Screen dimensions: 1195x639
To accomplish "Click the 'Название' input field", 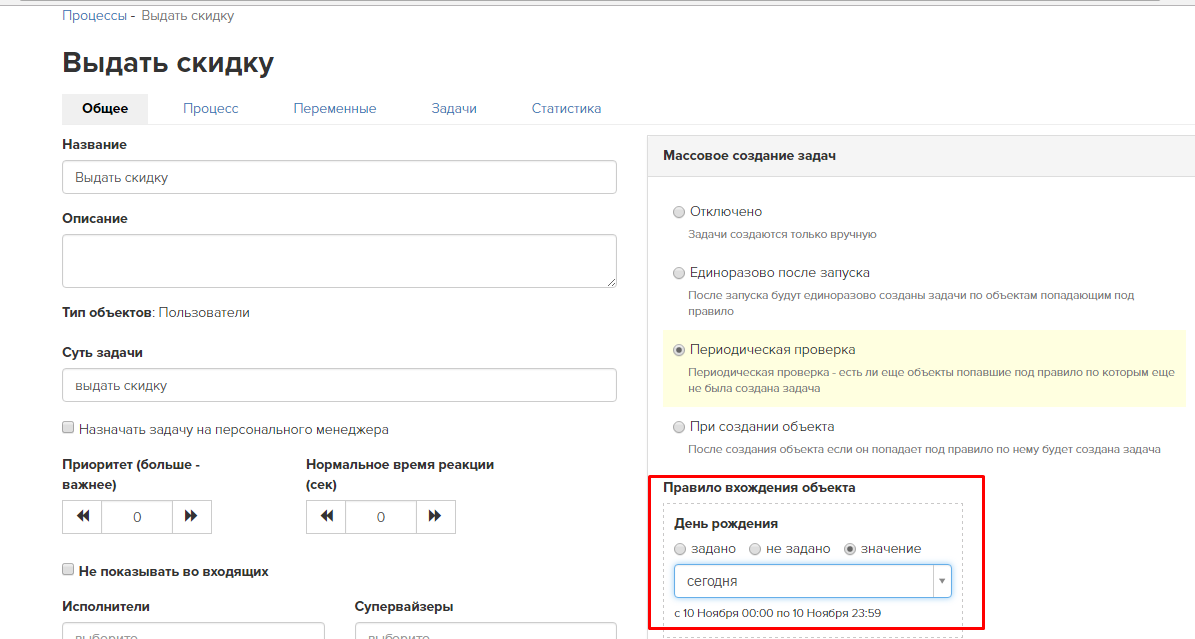I will [x=339, y=177].
